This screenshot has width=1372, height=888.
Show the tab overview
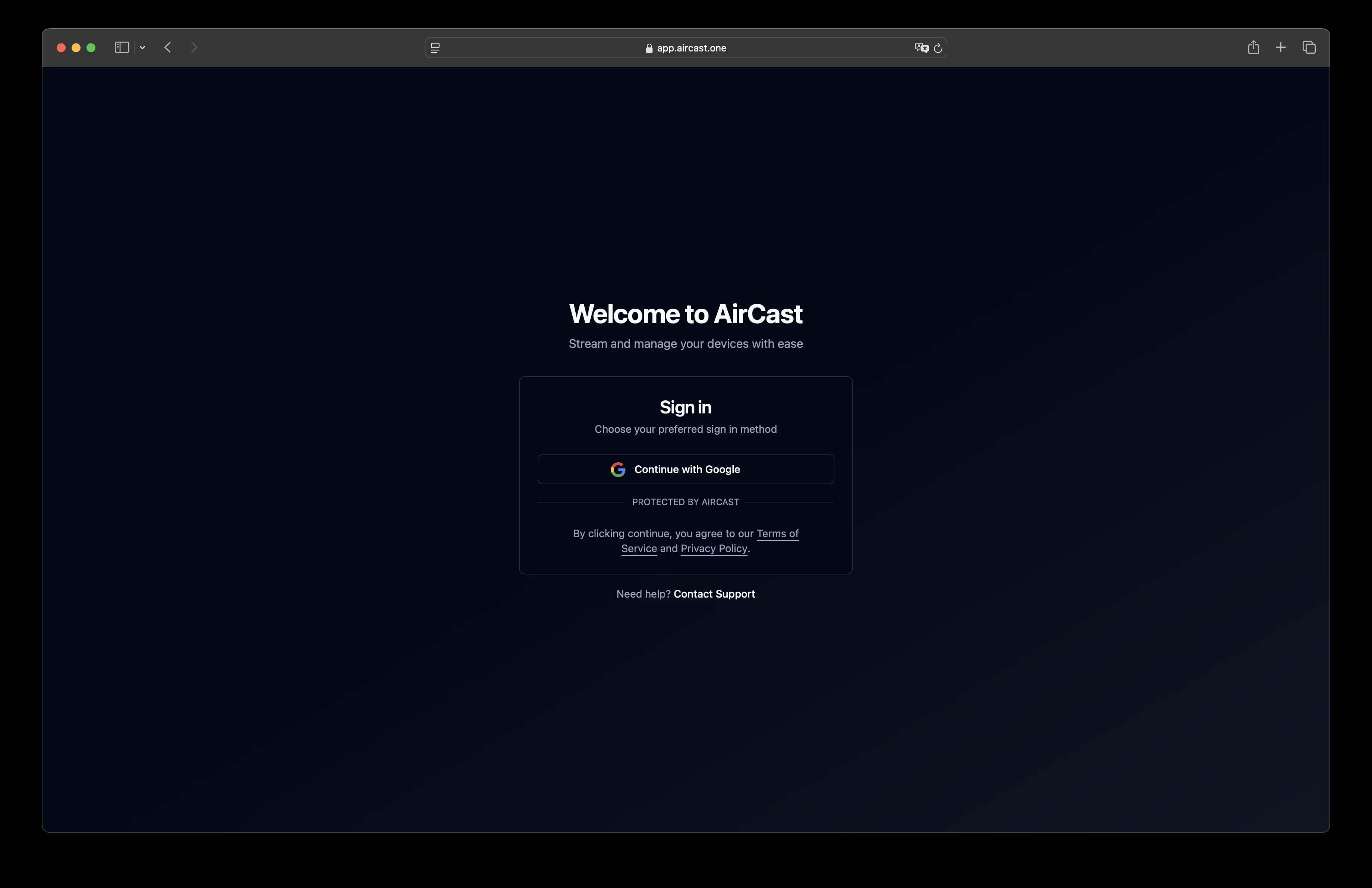(x=1309, y=47)
